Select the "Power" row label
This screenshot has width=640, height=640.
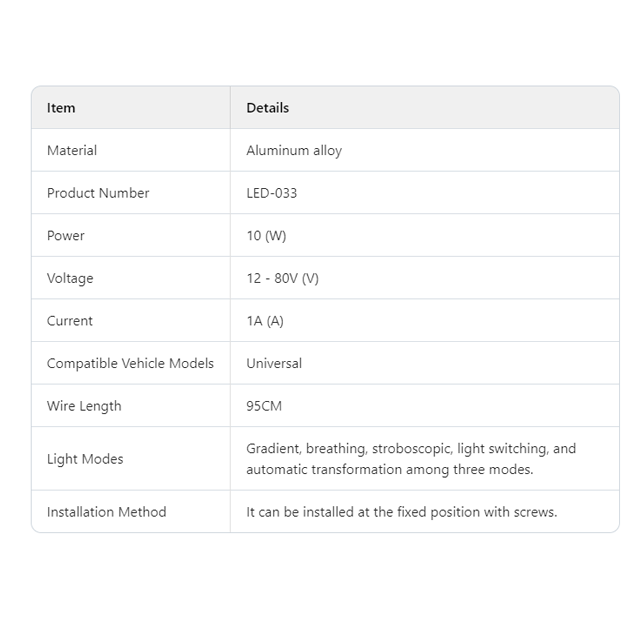click(x=66, y=236)
